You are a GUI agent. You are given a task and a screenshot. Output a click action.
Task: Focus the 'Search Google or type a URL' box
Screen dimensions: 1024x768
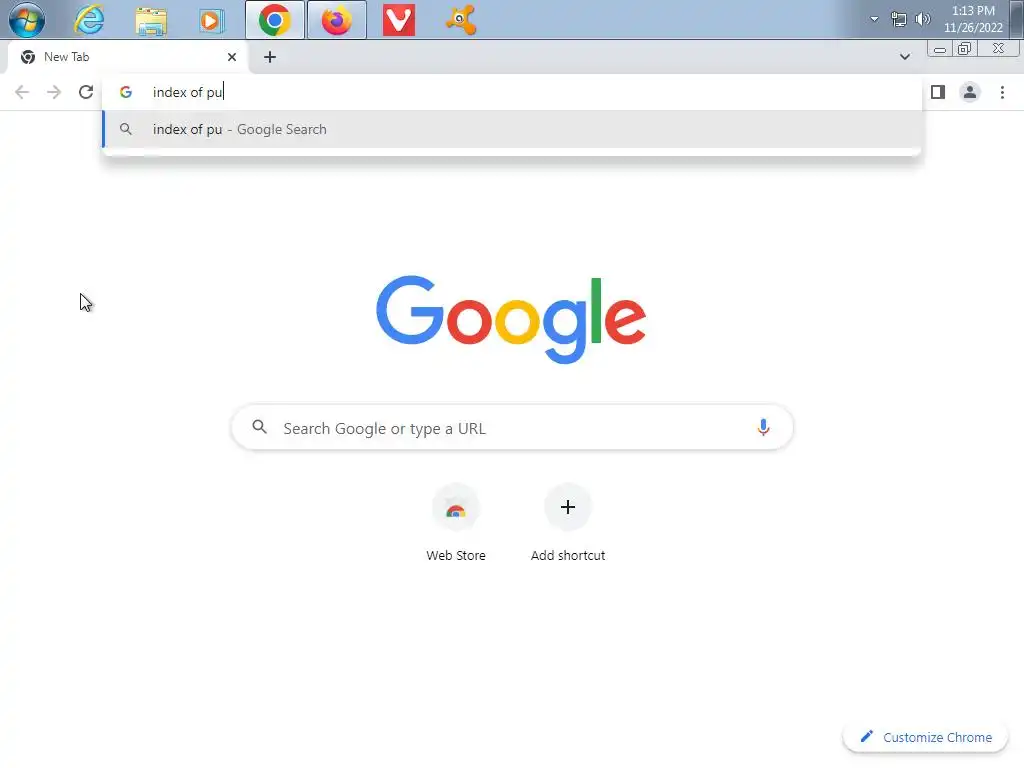tap(513, 428)
